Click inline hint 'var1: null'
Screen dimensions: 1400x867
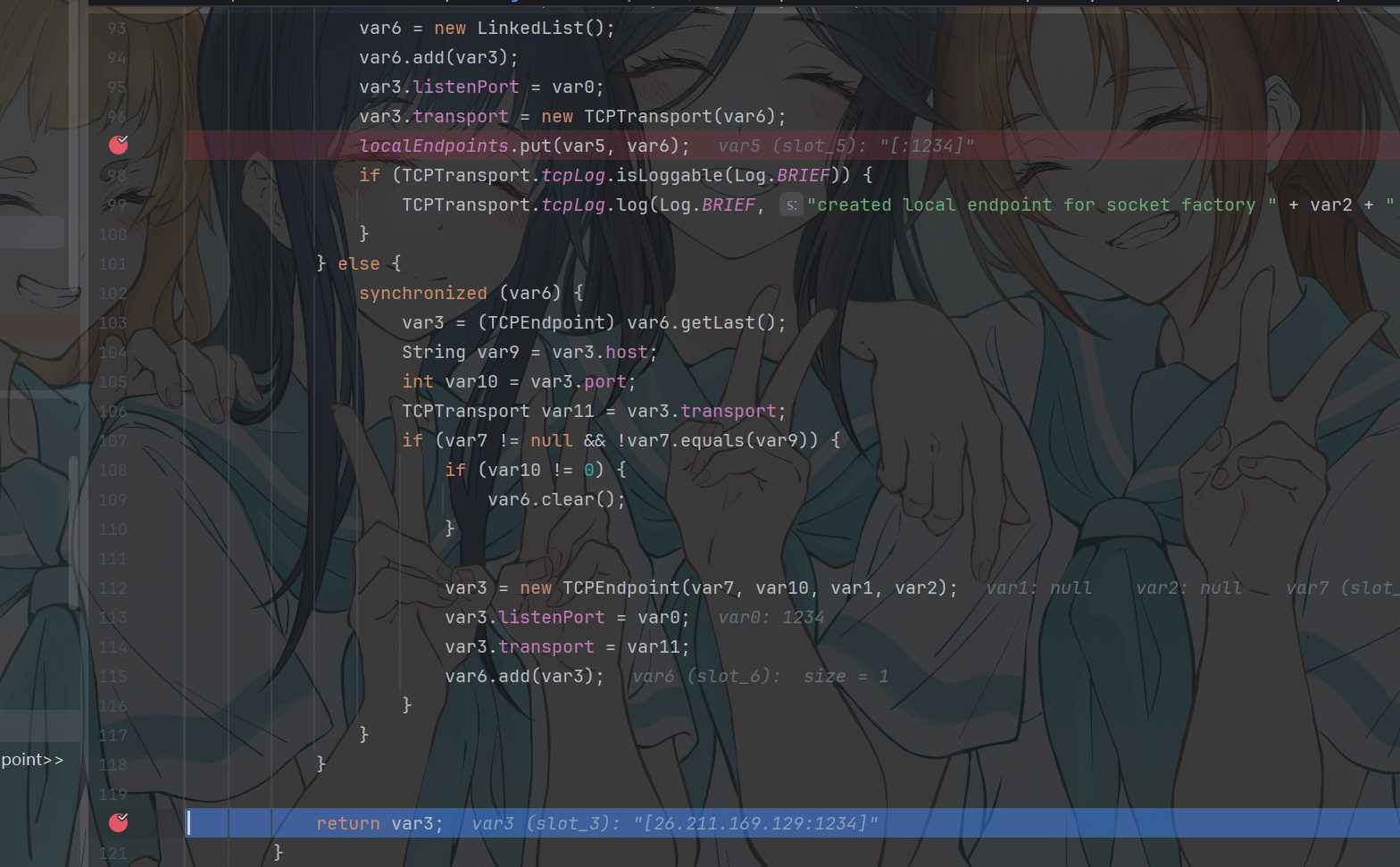[x=1038, y=588]
